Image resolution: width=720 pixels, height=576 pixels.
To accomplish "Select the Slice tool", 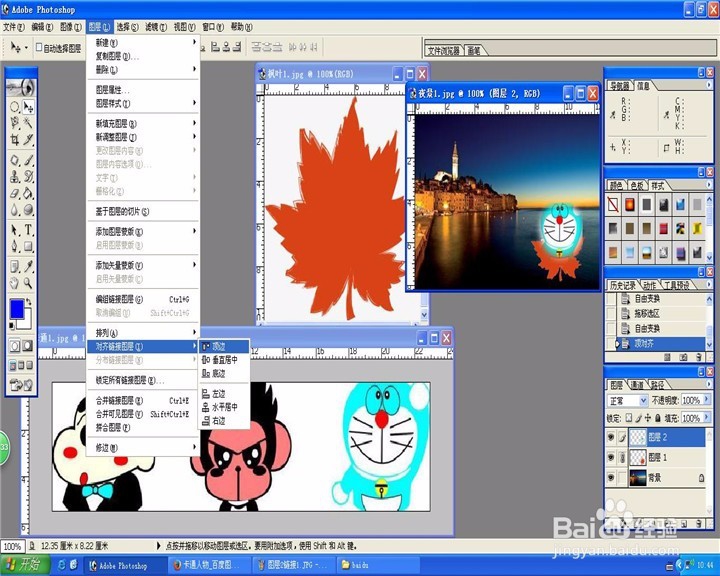I will 28,139.
